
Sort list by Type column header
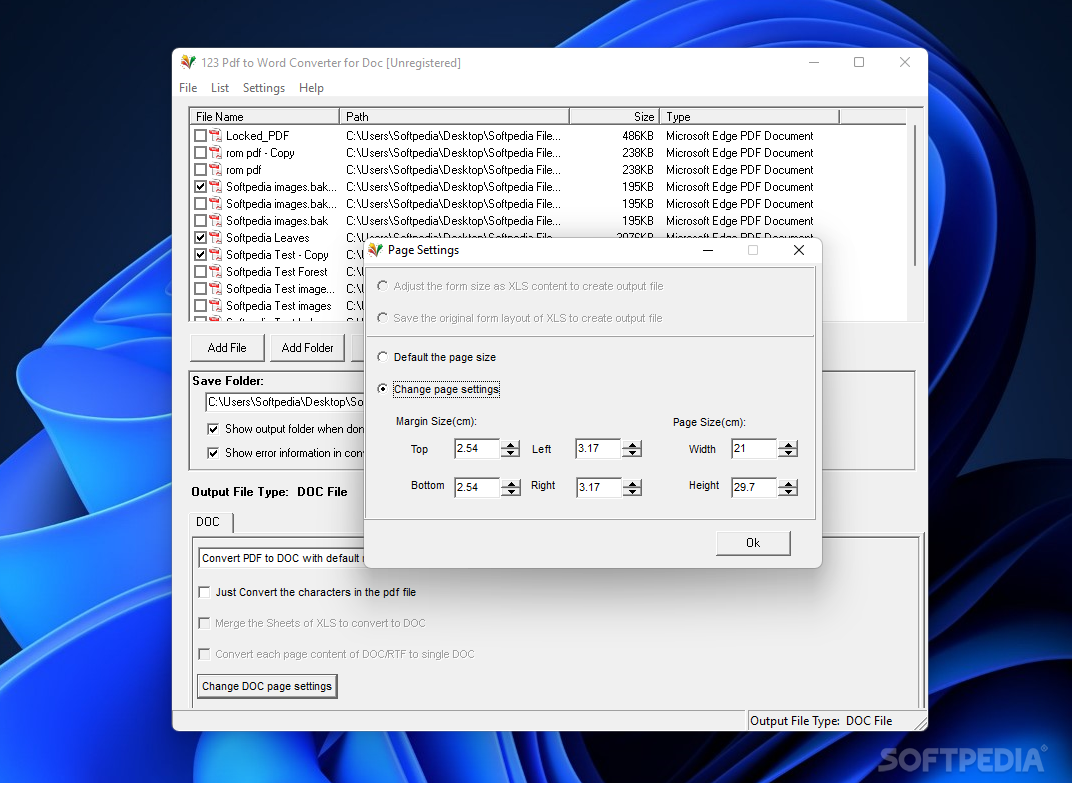749,116
